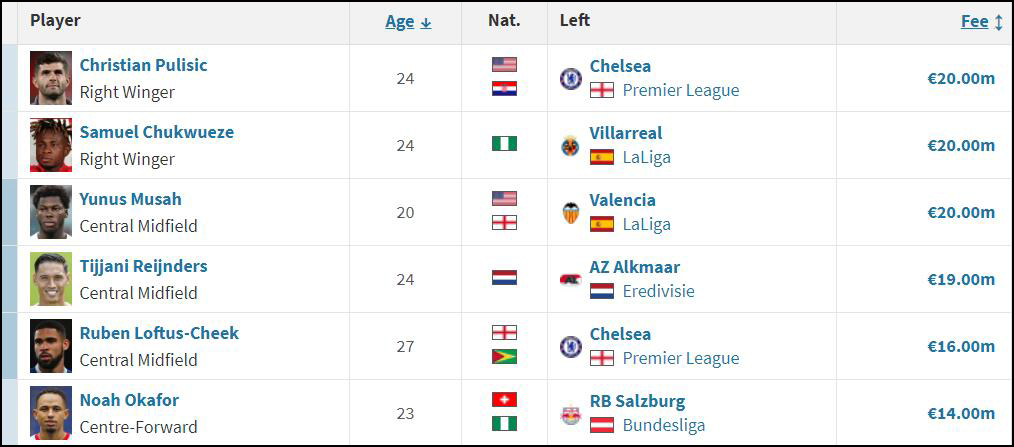This screenshot has width=1014, height=447.
Task: Click the Chelsea crest in Pulisic's row
Action: (x=570, y=78)
